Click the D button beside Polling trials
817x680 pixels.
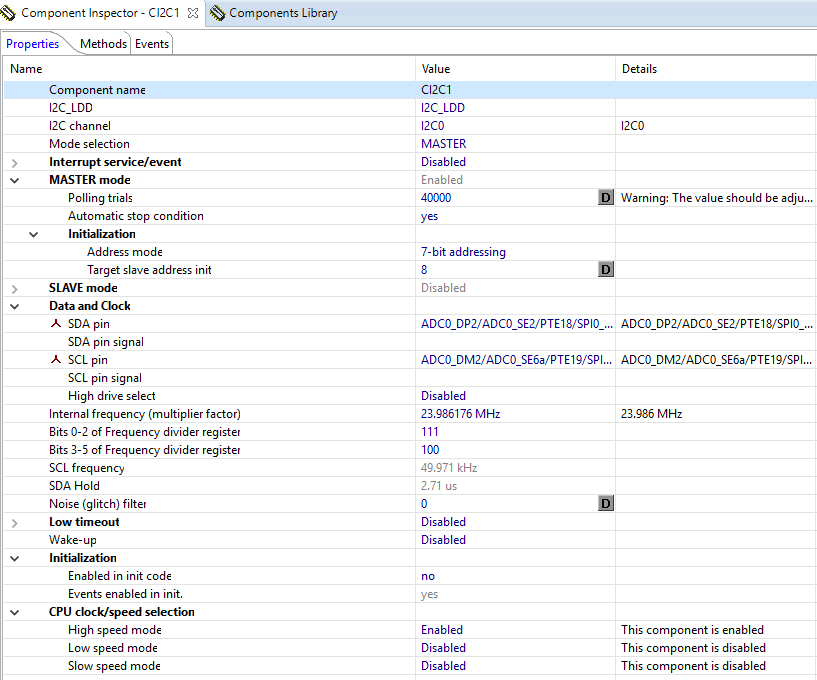tap(605, 198)
